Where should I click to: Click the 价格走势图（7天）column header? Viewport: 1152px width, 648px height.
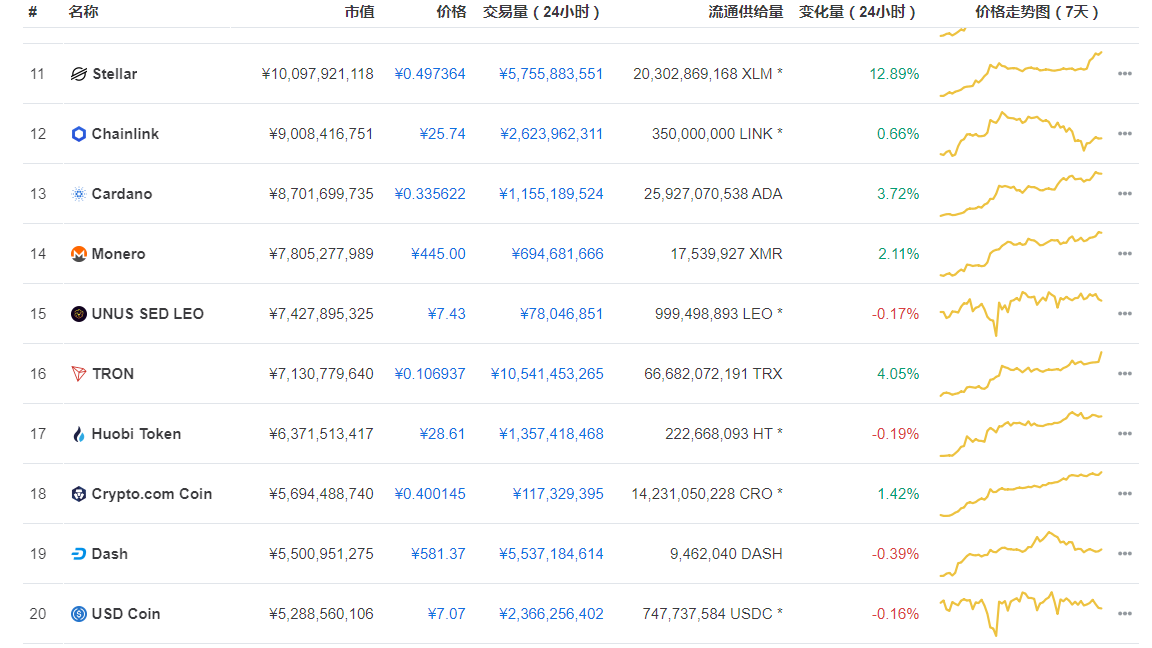pos(1038,12)
